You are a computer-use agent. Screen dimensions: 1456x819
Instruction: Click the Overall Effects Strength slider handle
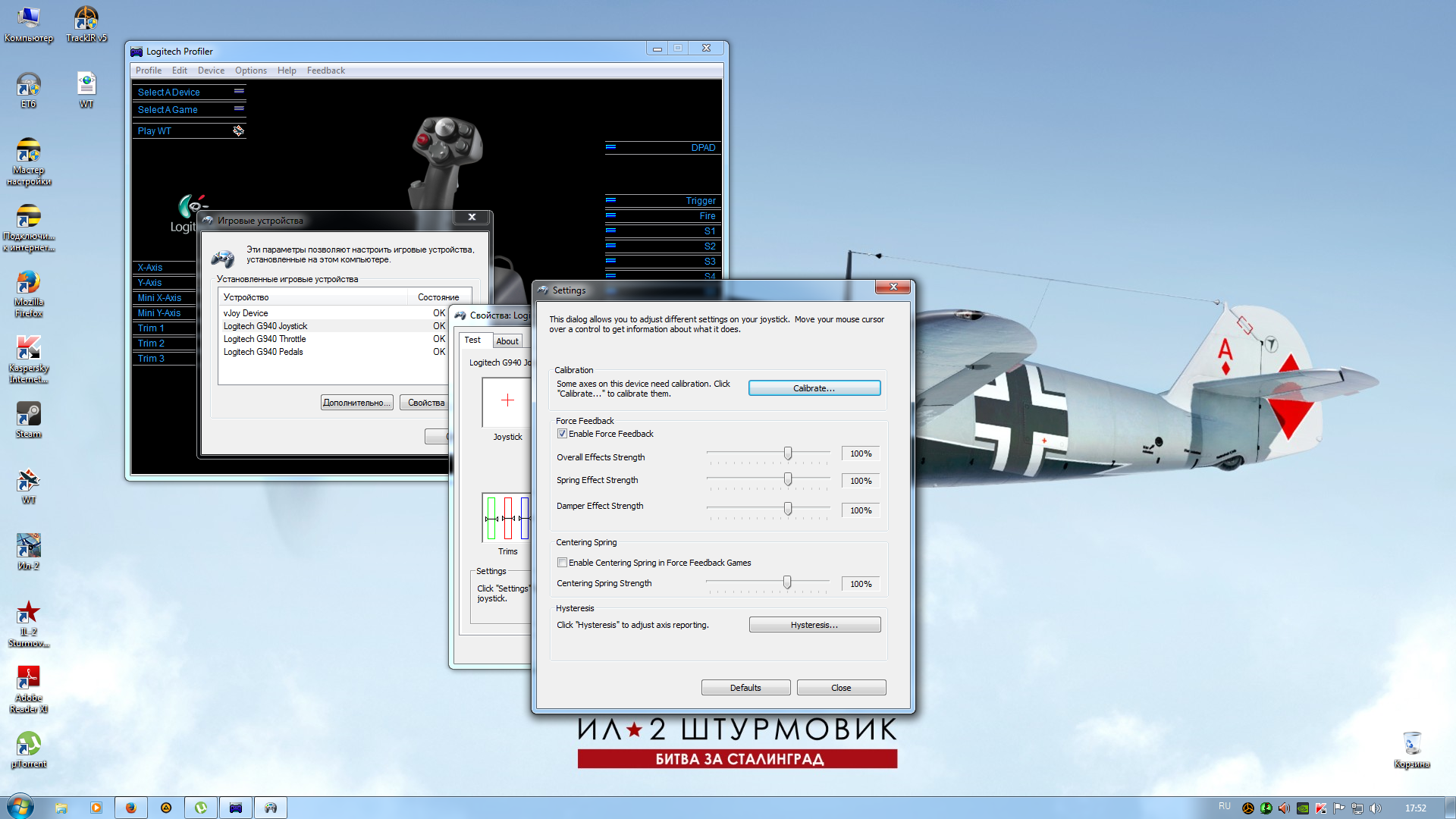point(788,453)
